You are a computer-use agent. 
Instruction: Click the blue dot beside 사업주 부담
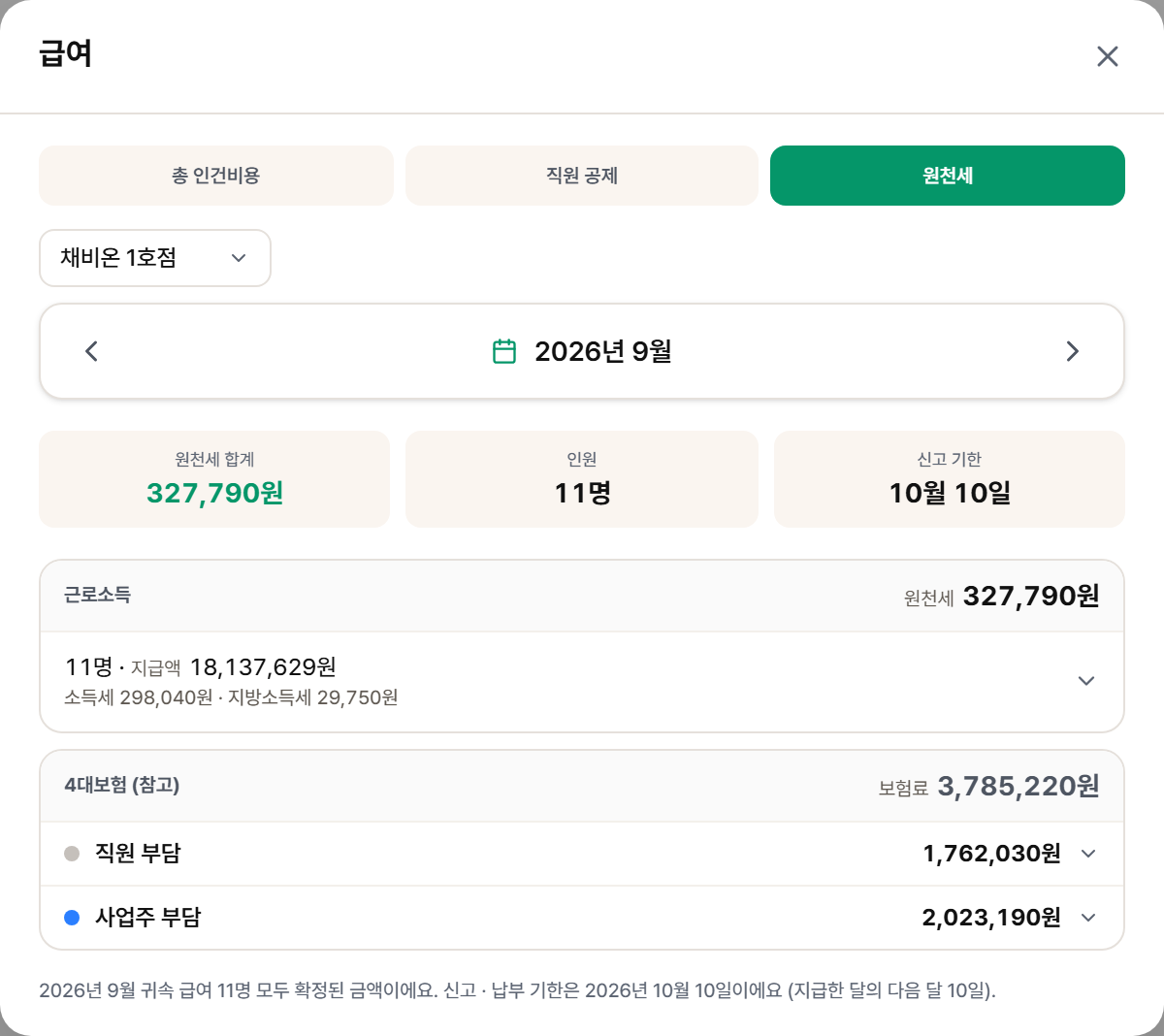(x=72, y=918)
